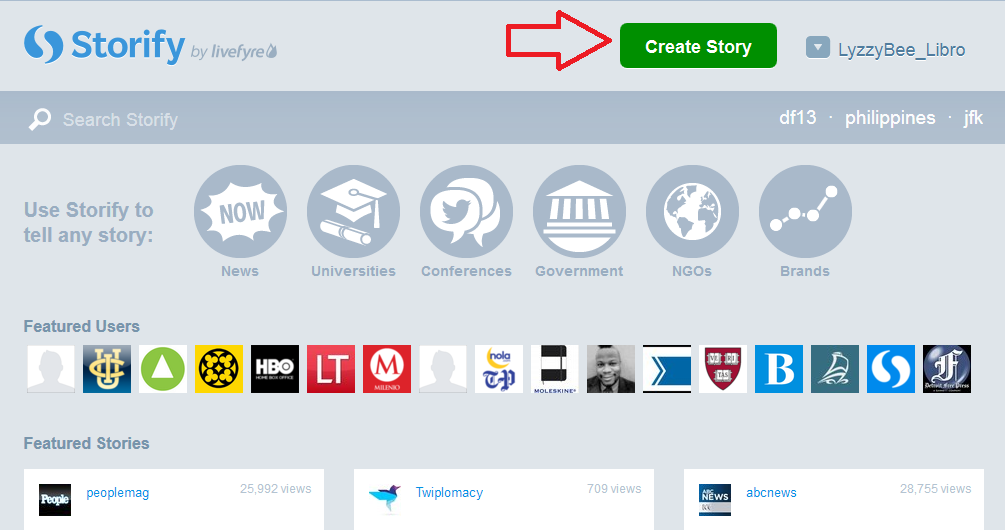Select the jfk trending topic
Image resolution: width=1005 pixels, height=530 pixels.
973,118
